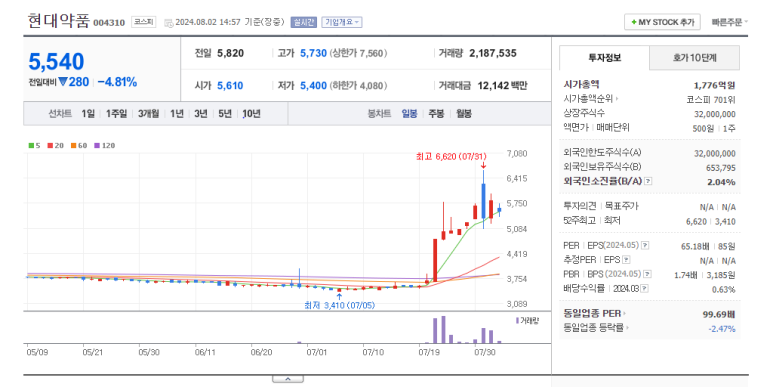The height and width of the screenshot is (387, 773).
Task: Click the 실시간 badge
Action: pos(303,22)
